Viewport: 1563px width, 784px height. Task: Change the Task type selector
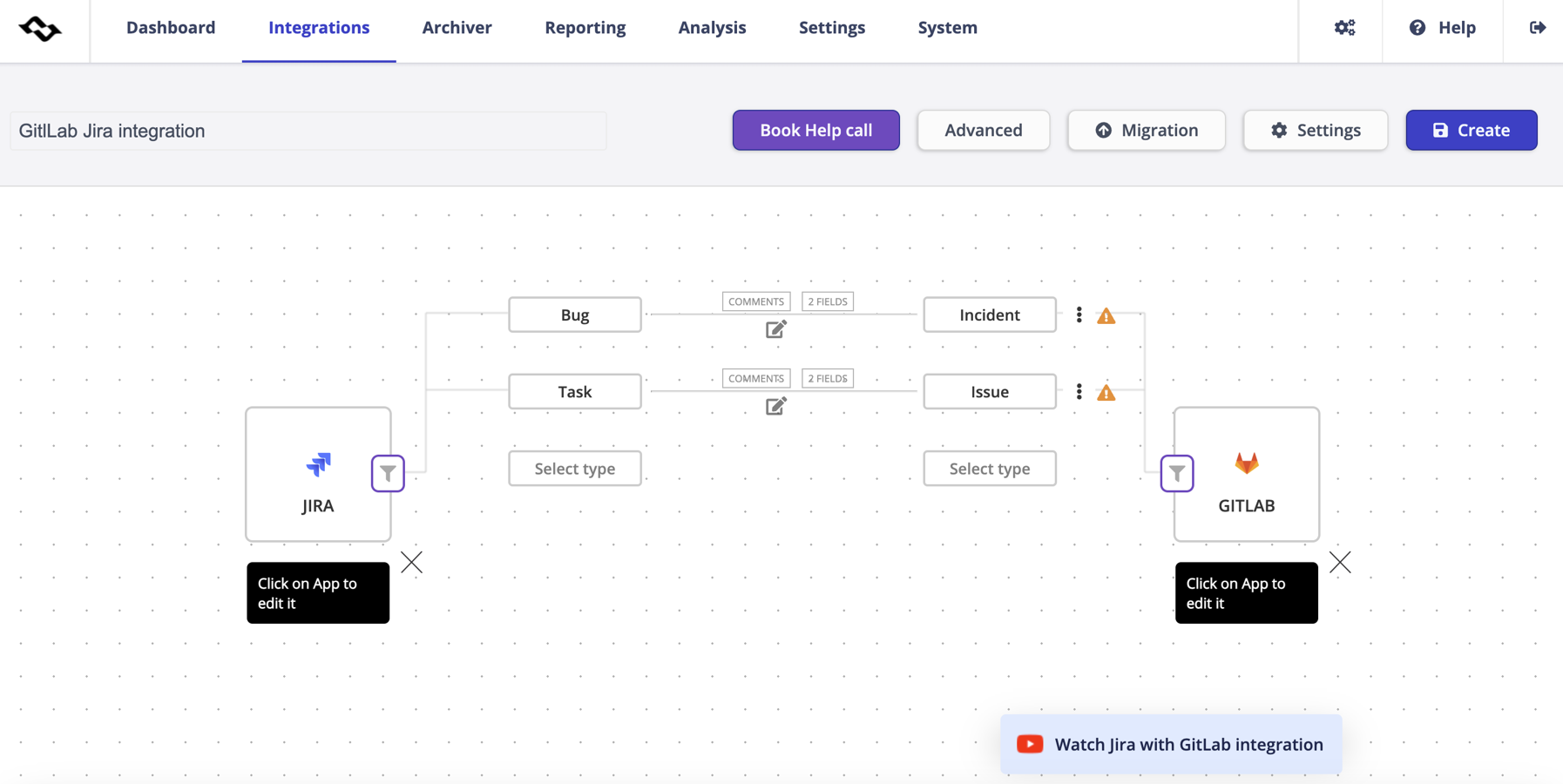click(575, 392)
